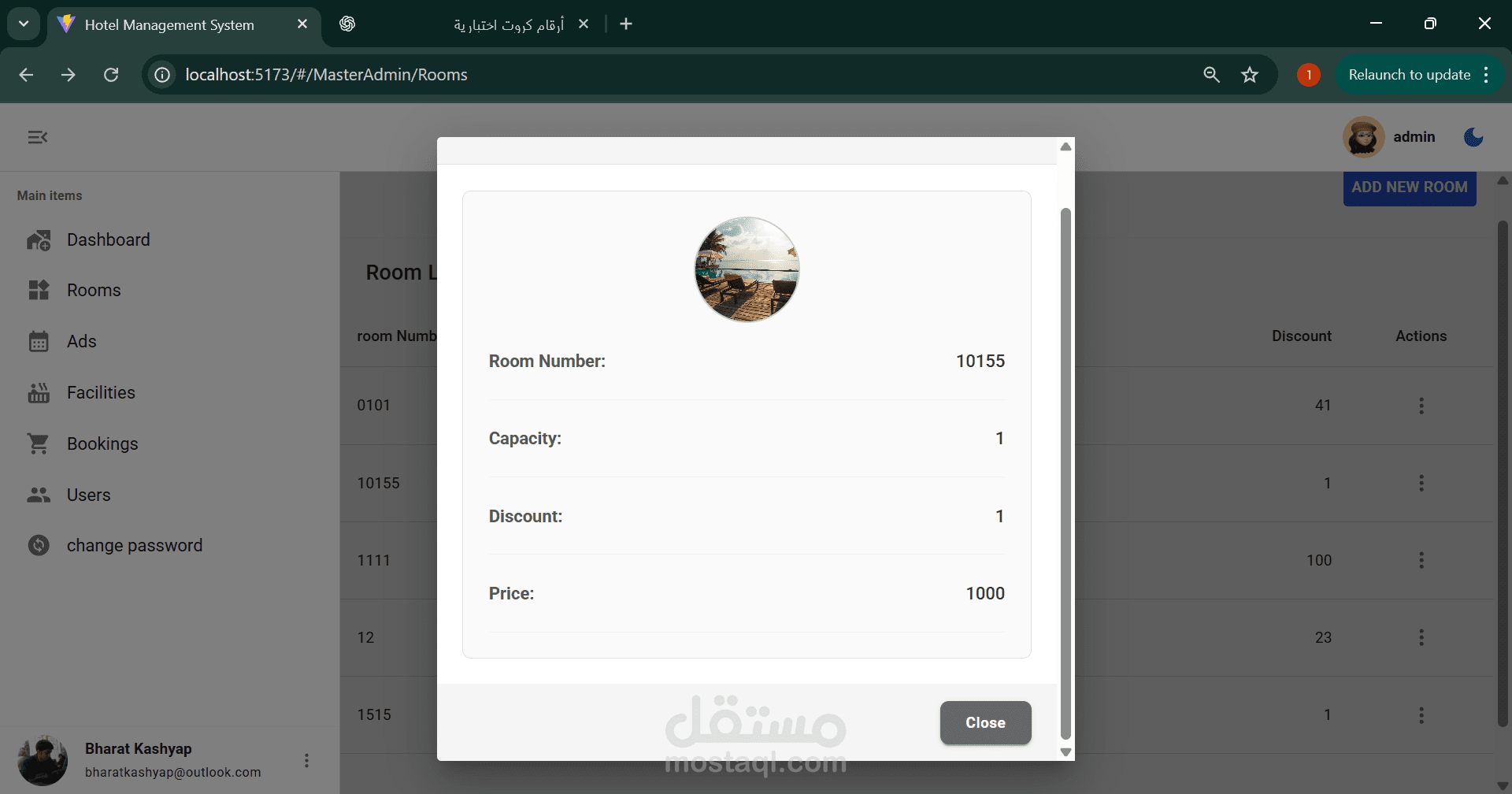Close the room details dialog
Image resolution: width=1512 pixels, height=794 pixels.
tap(985, 722)
